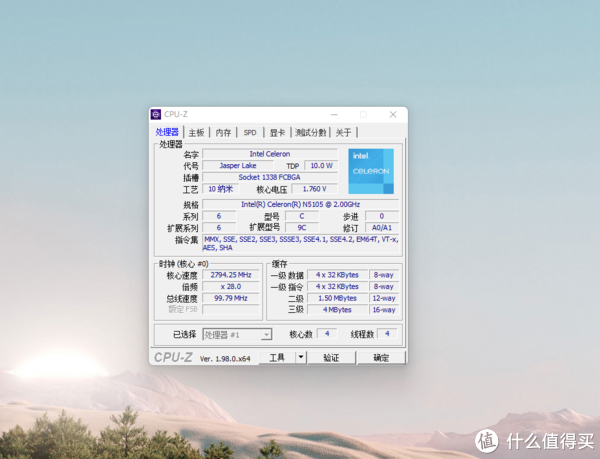The height and width of the screenshot is (459, 600).
Task: Switch to the 内存 tab
Action: coord(223,132)
